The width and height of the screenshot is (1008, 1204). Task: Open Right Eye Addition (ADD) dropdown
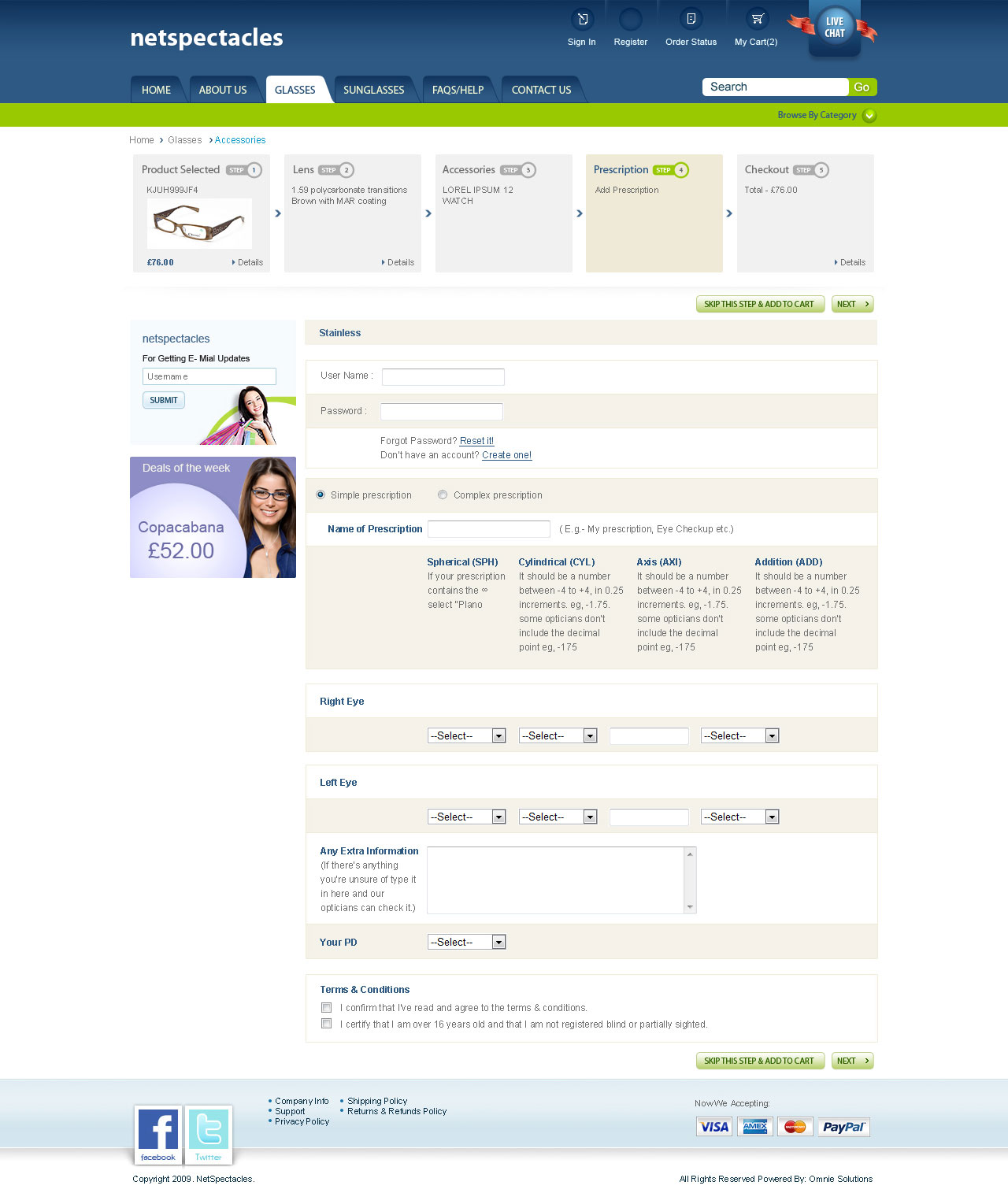739,735
